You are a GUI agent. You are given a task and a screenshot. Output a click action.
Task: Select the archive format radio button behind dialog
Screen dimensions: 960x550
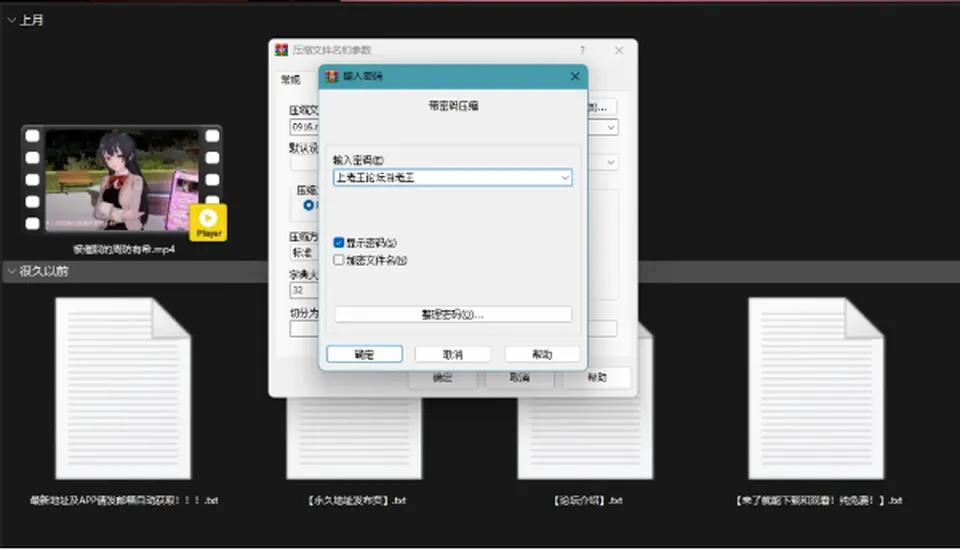point(309,205)
